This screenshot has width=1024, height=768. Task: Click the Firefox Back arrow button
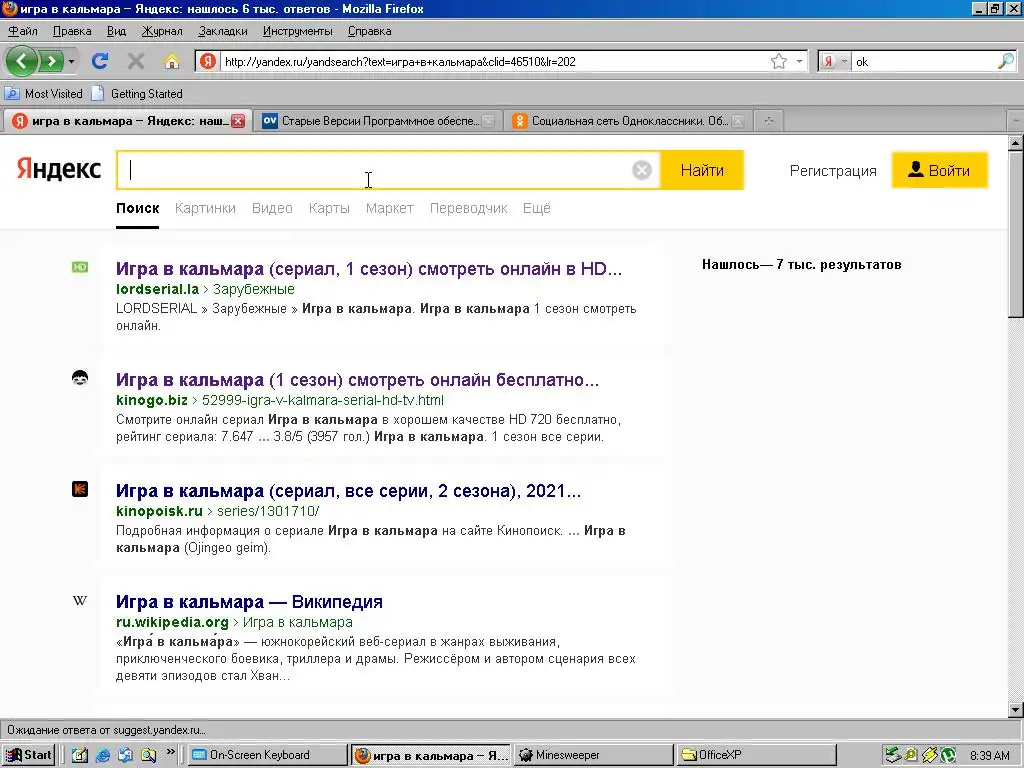pyautogui.click(x=21, y=61)
